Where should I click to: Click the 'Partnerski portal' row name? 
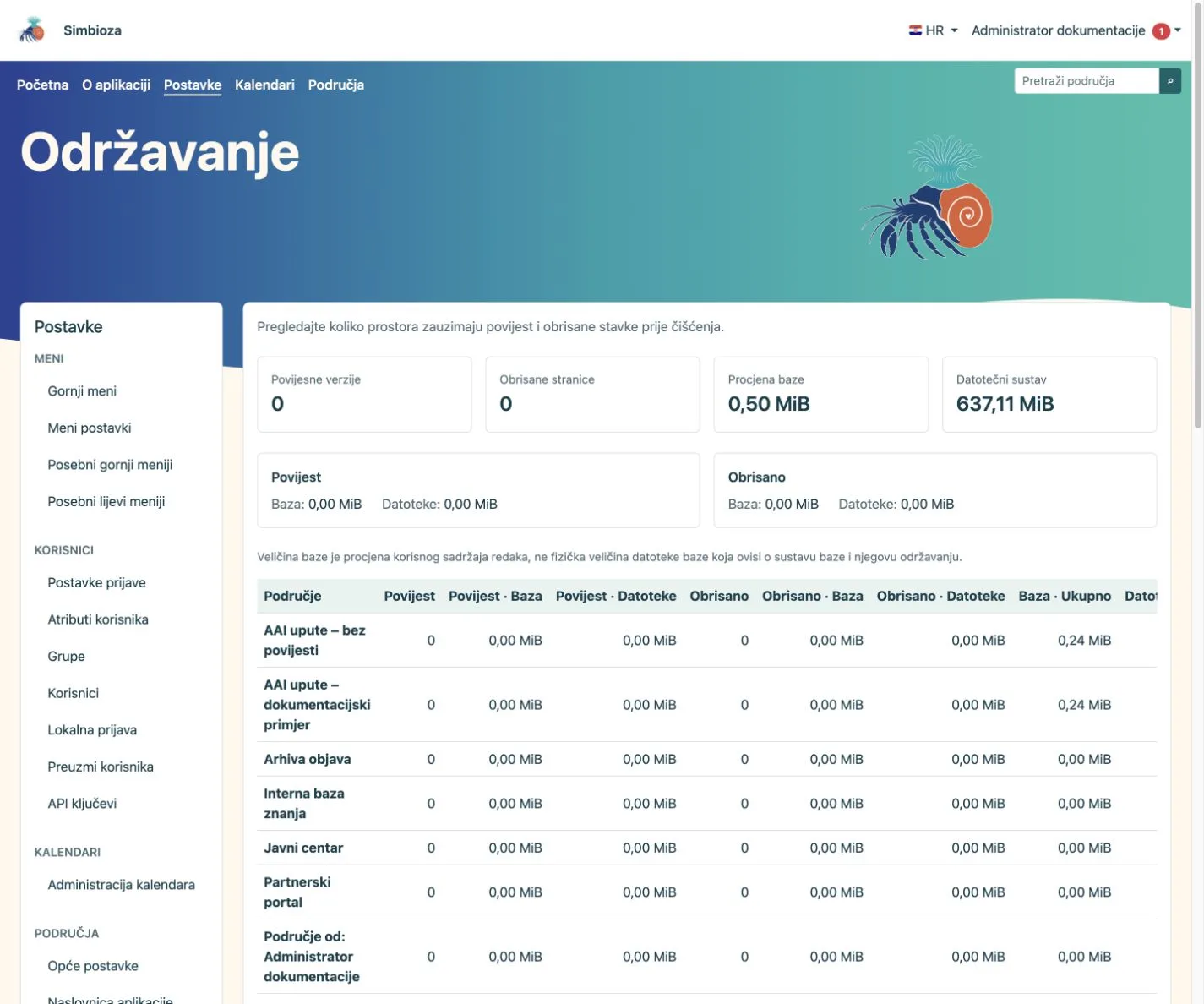pos(297,892)
